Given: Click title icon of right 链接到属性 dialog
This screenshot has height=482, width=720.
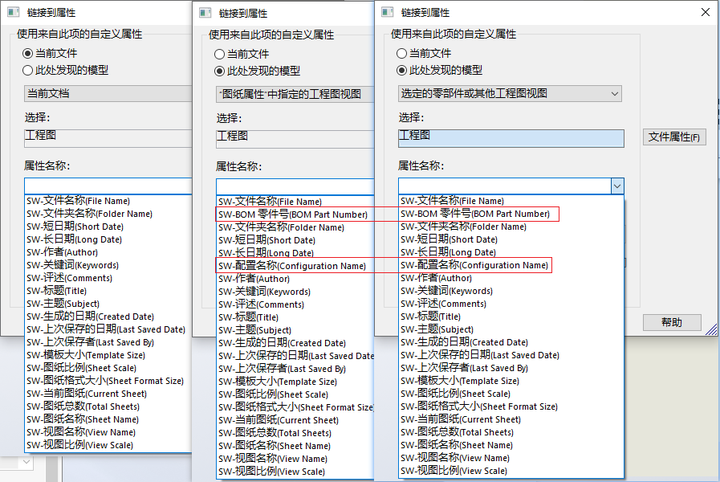Looking at the screenshot, I should [x=388, y=12].
